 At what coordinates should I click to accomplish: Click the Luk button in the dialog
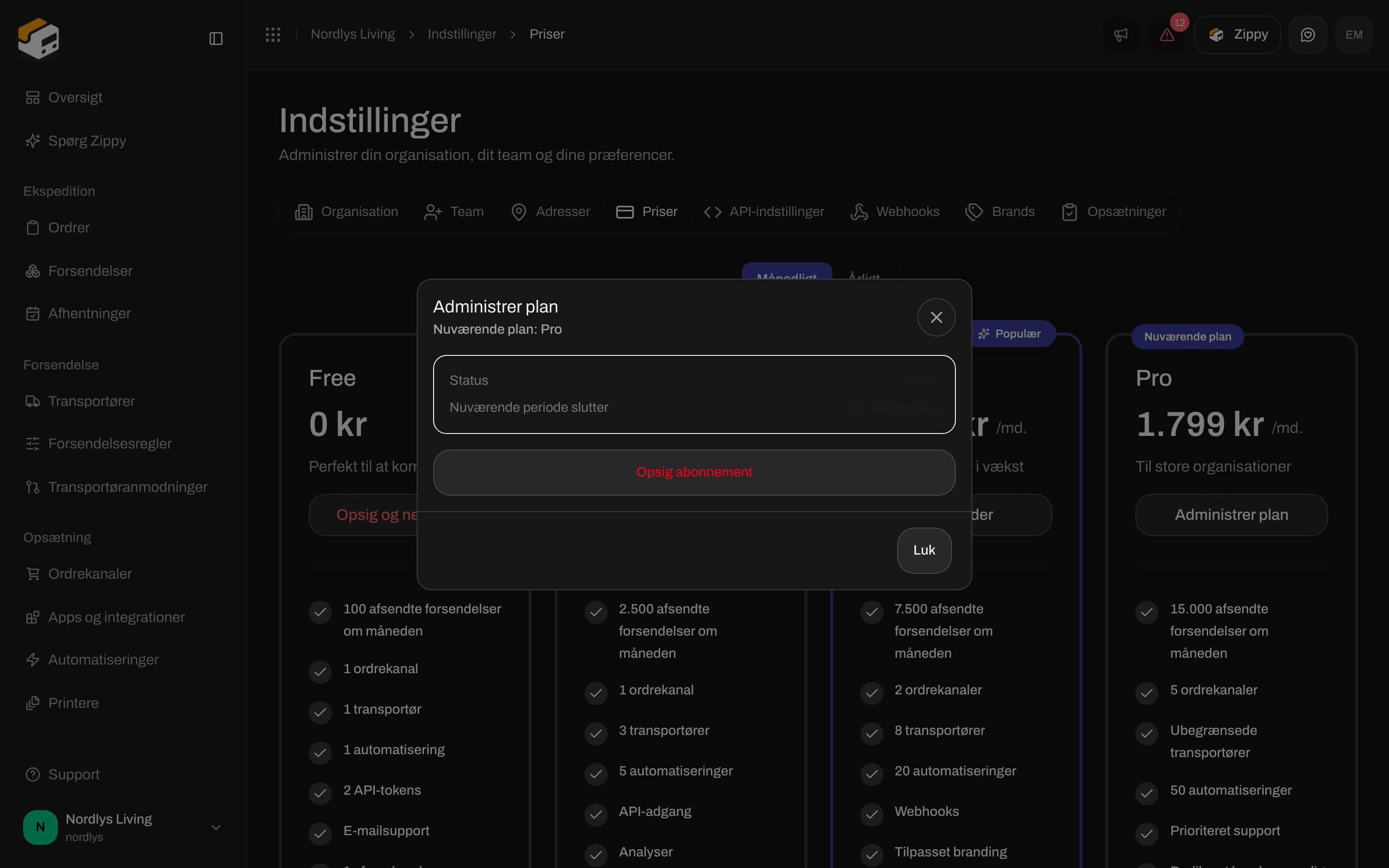924,550
